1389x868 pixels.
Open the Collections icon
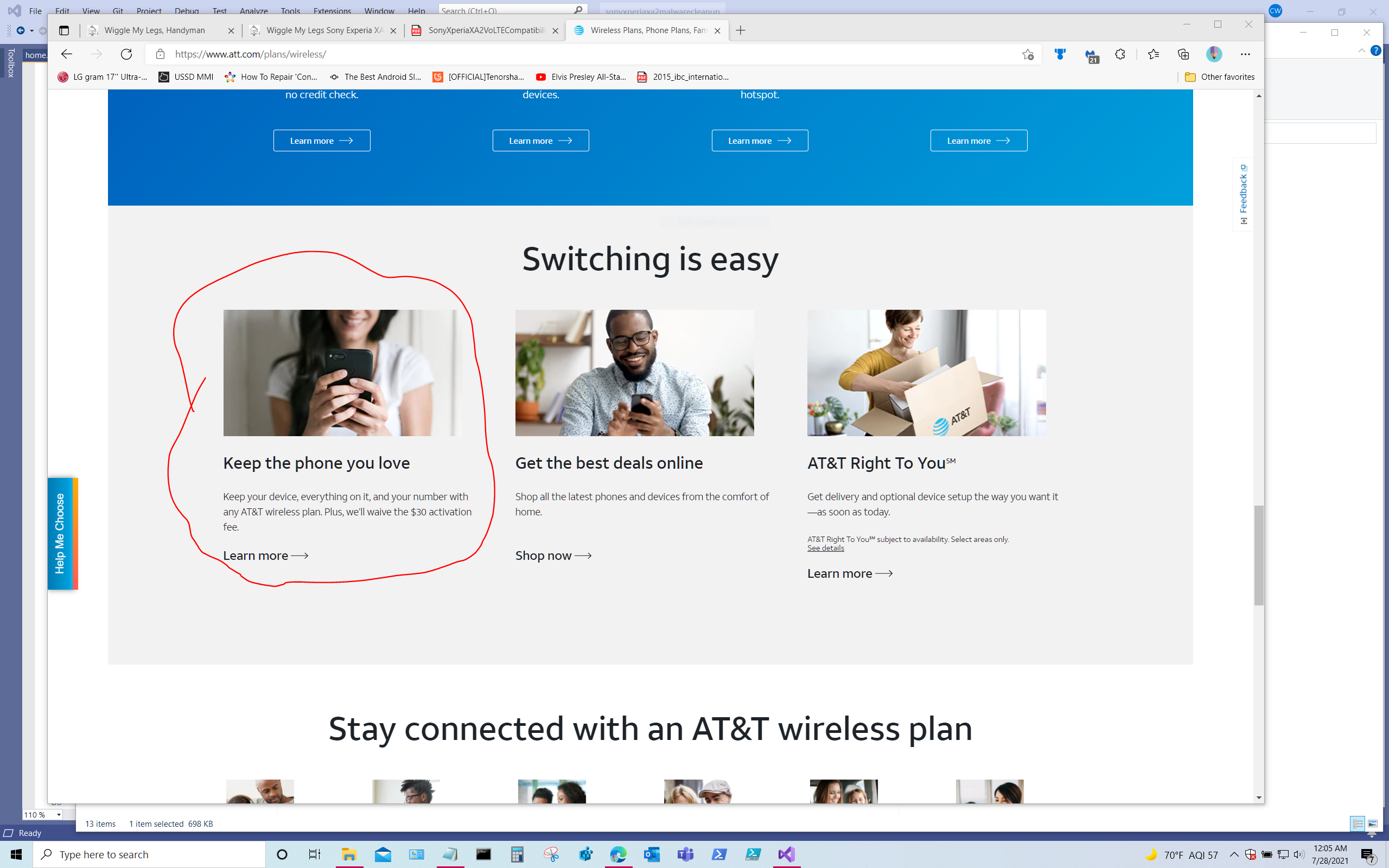click(x=1183, y=54)
